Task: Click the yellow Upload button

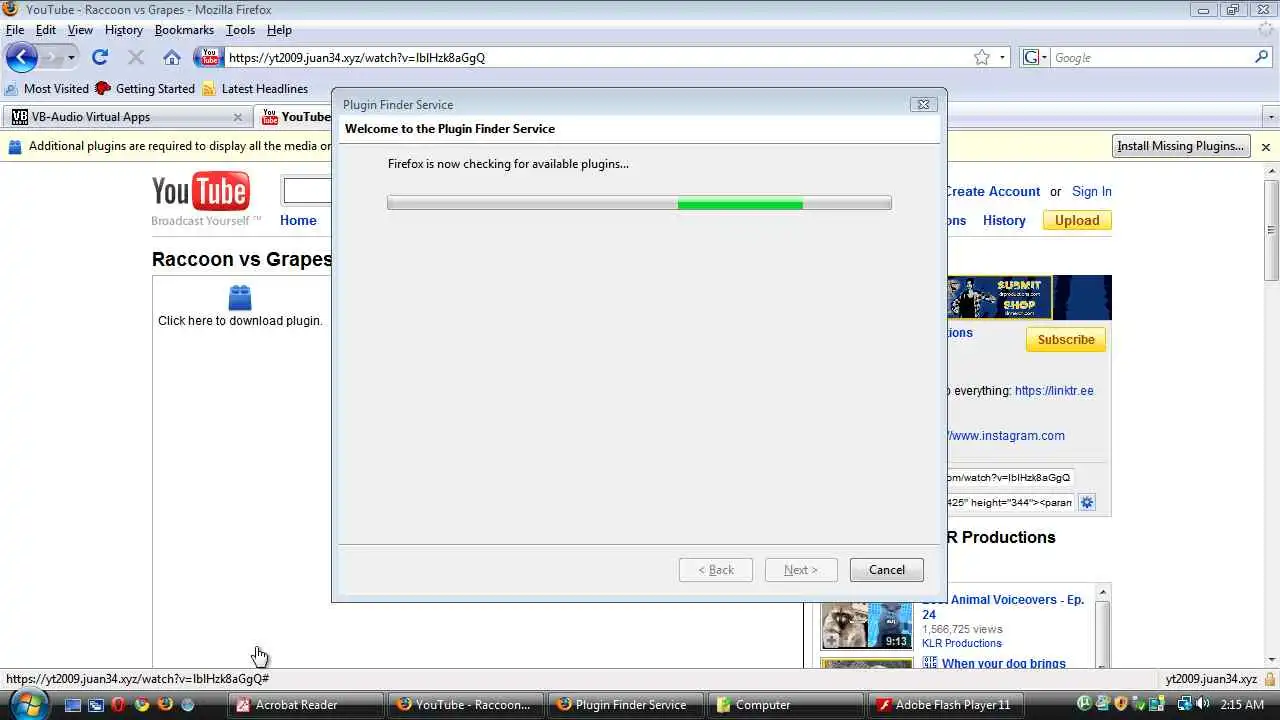Action: tap(1077, 220)
